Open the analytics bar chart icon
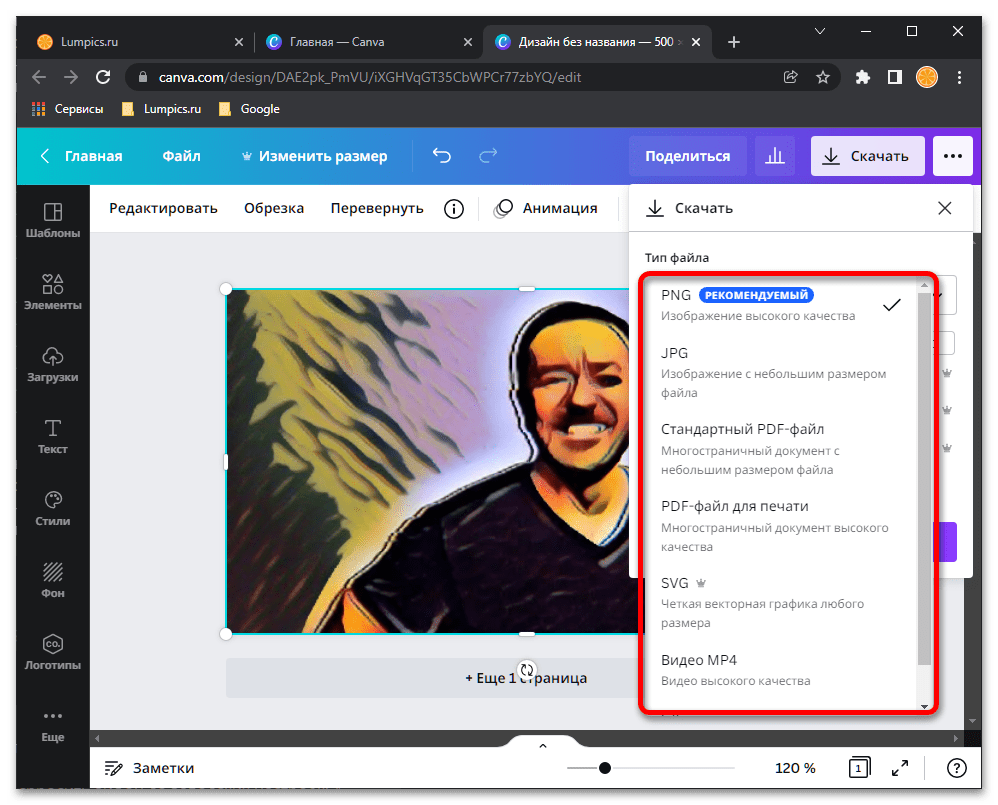This screenshot has height=805, width=998. pyautogui.click(x=774, y=156)
